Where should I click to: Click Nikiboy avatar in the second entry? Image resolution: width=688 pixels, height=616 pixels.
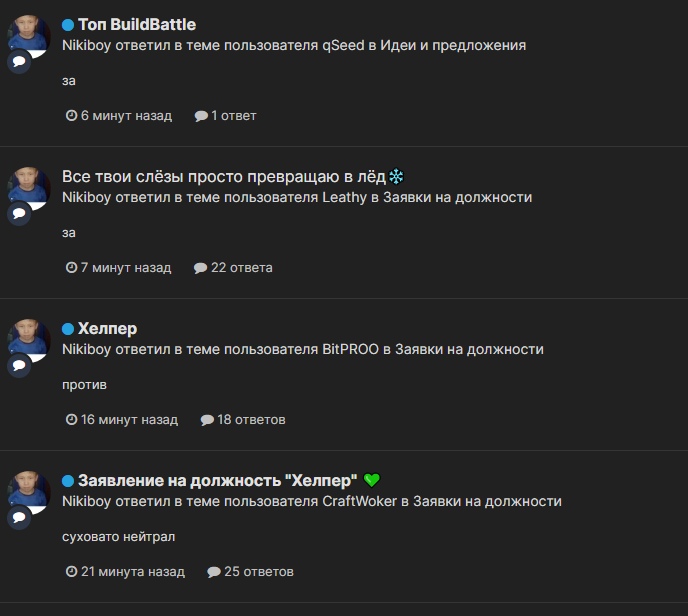(29, 187)
